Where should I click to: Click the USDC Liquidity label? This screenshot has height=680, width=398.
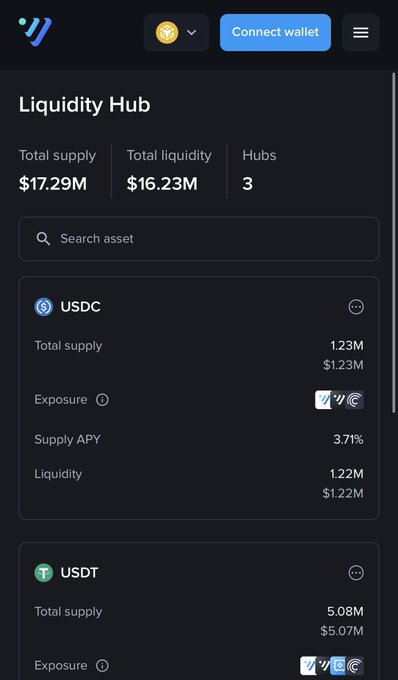58,474
